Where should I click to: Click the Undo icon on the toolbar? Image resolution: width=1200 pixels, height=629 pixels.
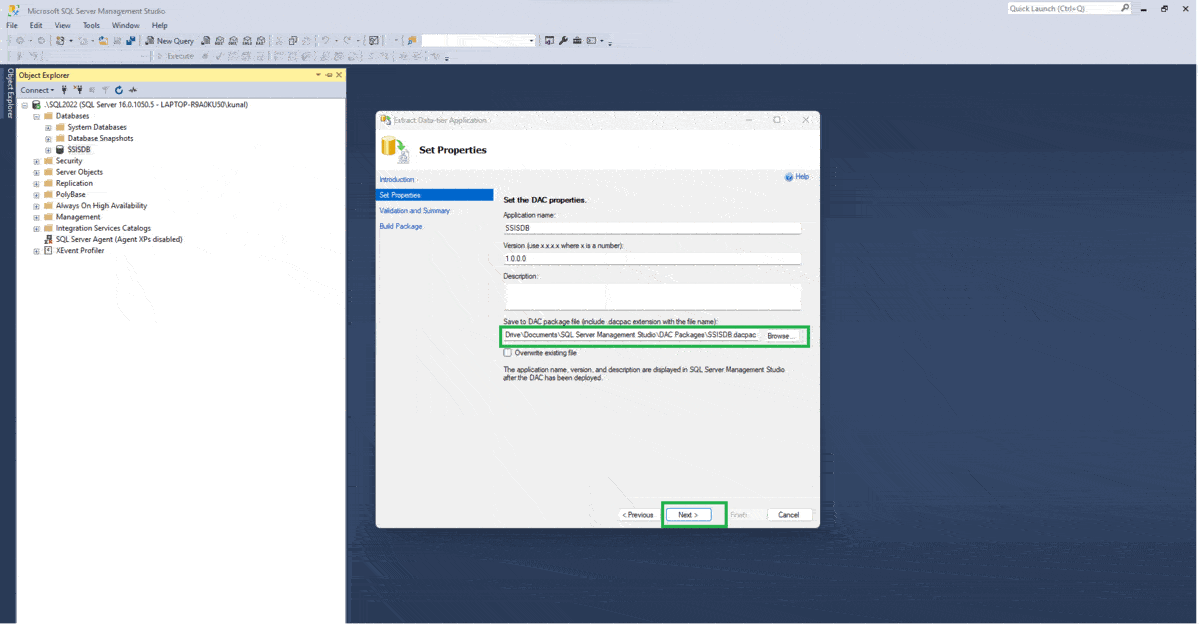(326, 40)
